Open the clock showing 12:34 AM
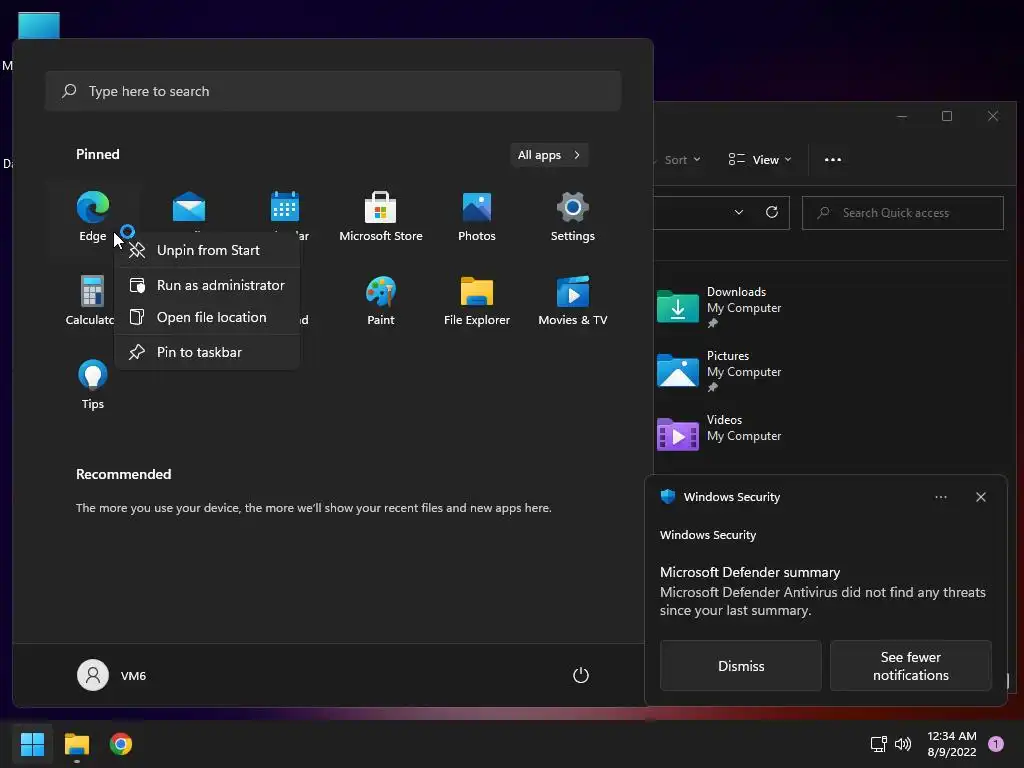The width and height of the screenshot is (1024, 768). point(952,744)
